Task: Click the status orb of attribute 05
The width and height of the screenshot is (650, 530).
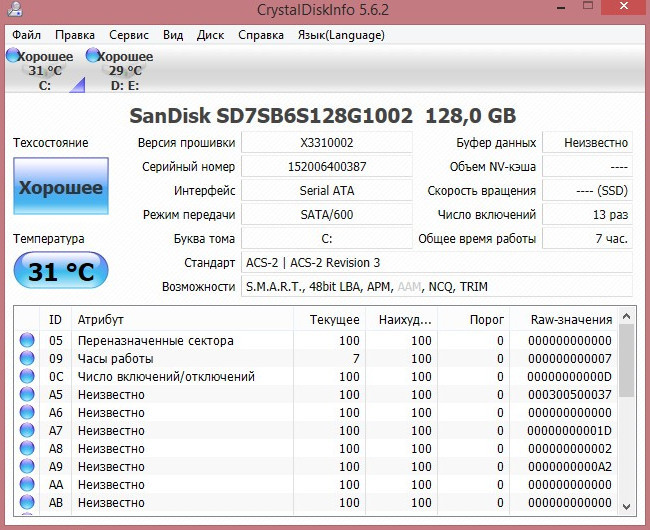Action: (27, 340)
